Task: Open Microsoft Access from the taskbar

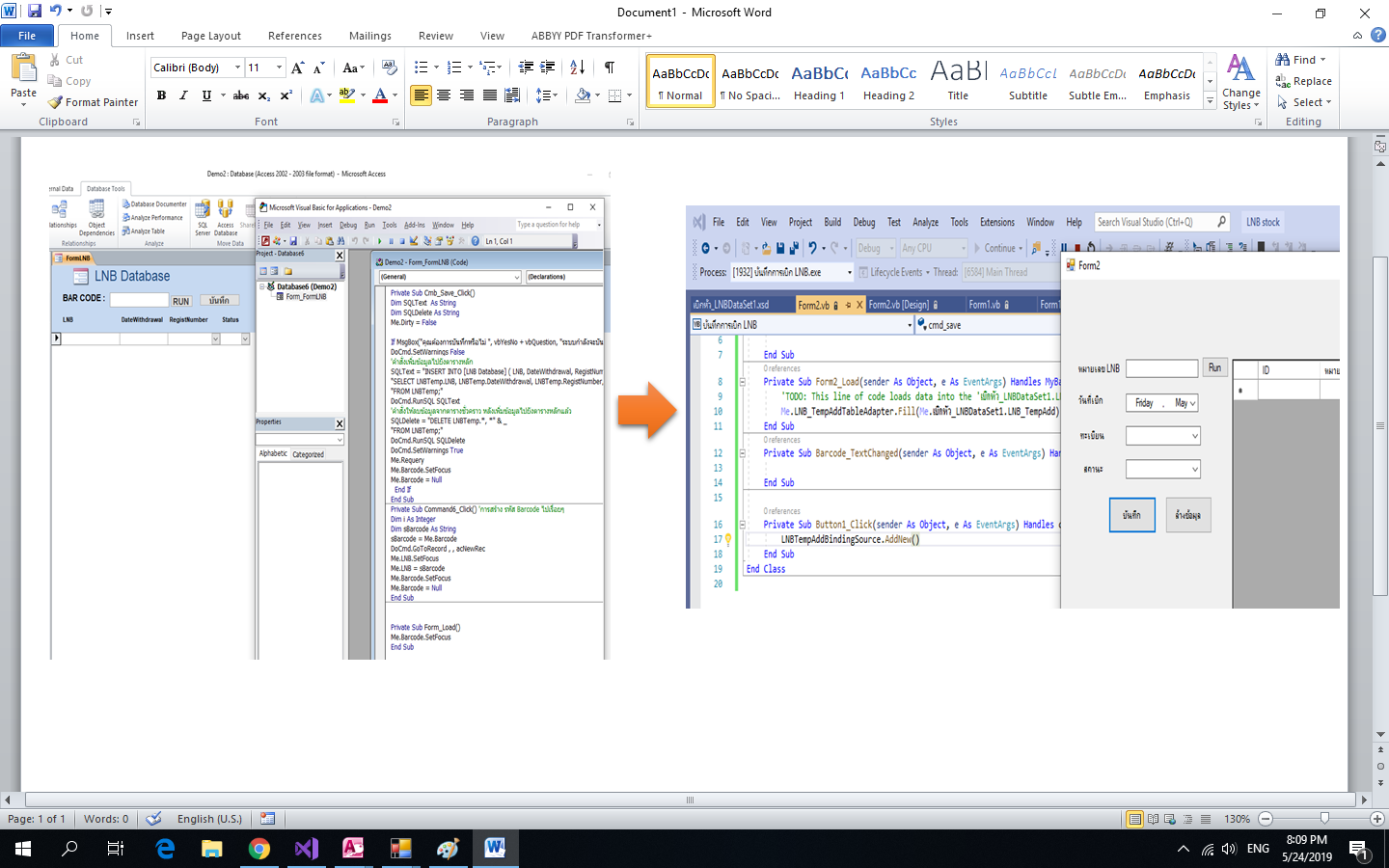Action: pyautogui.click(x=353, y=849)
